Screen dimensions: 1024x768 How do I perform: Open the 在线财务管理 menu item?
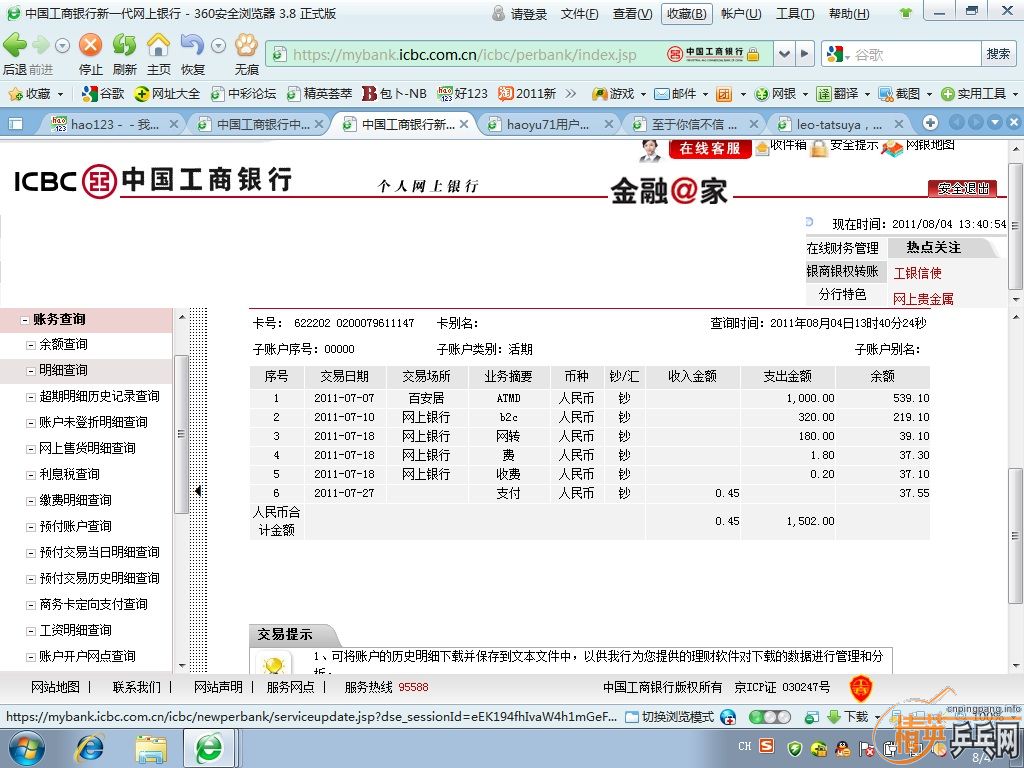click(842, 248)
